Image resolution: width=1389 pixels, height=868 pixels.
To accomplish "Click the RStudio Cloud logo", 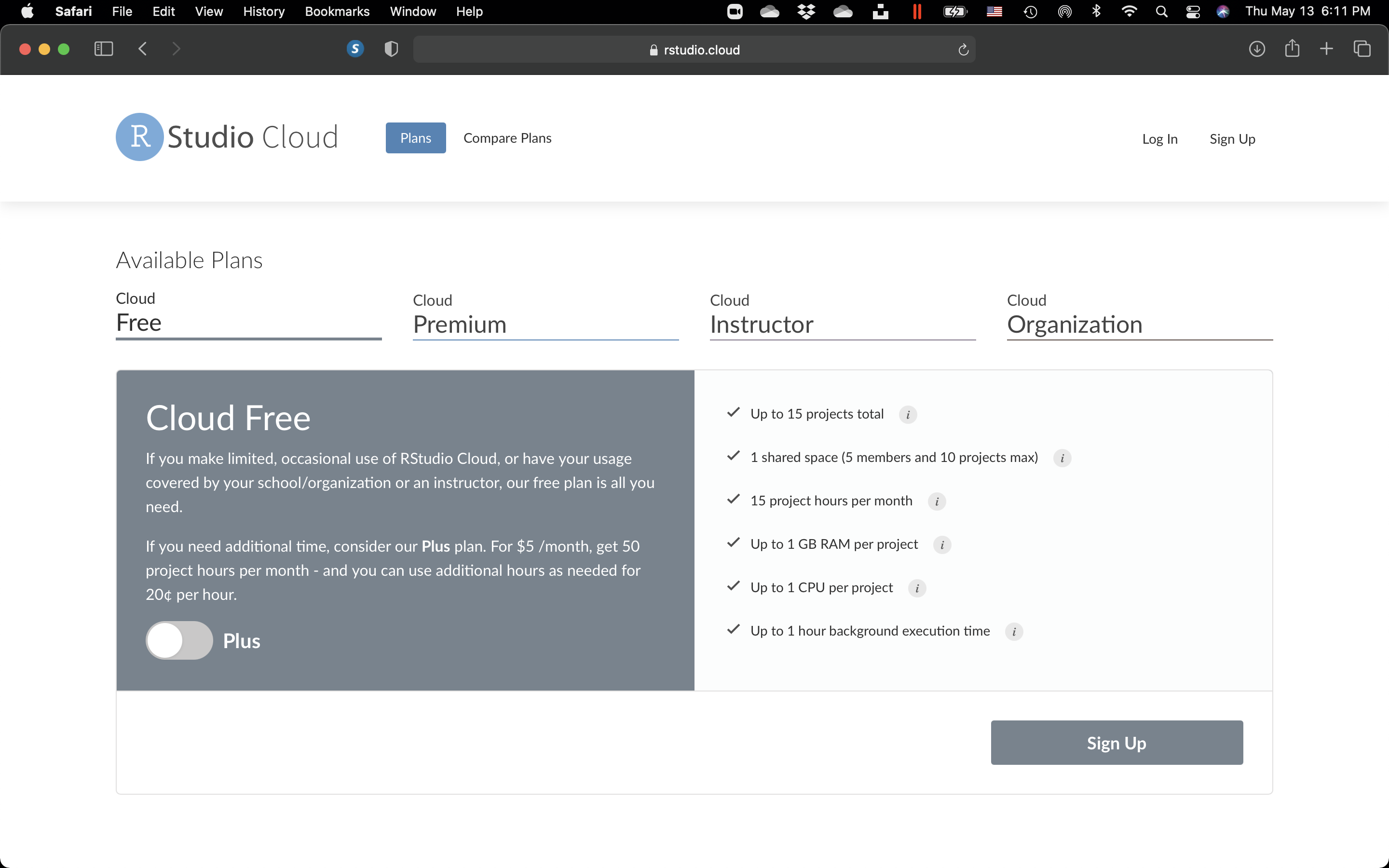I will (x=227, y=137).
